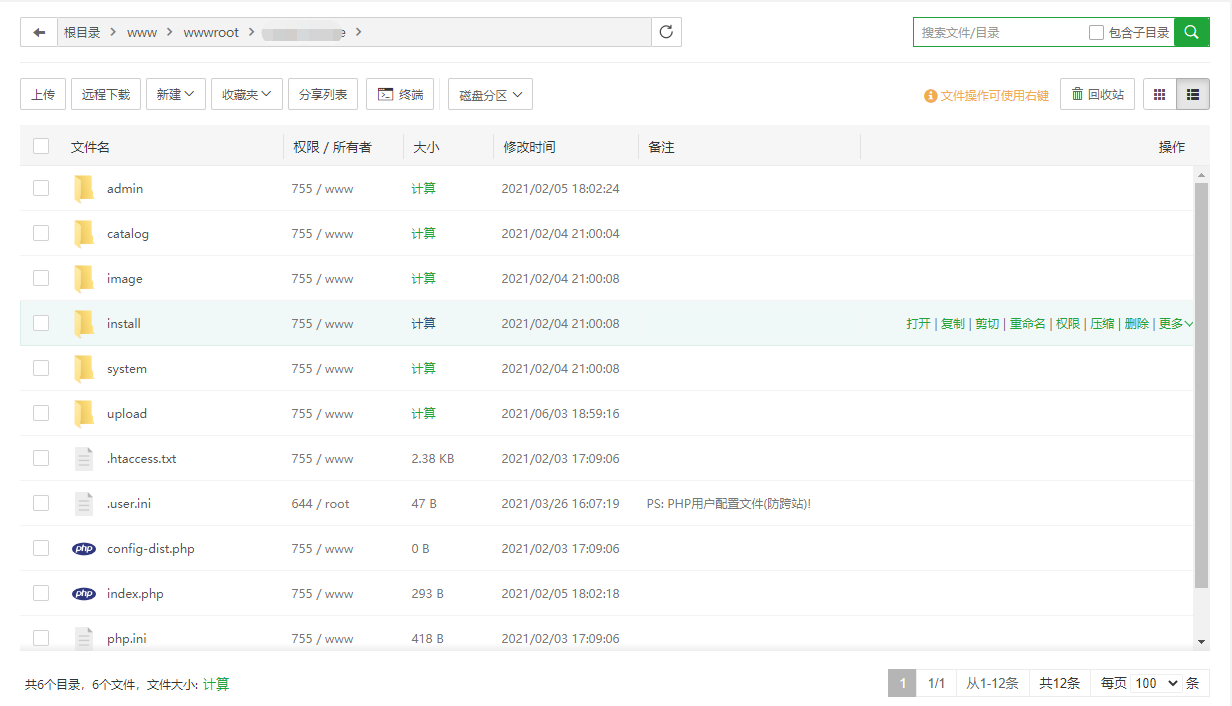1232x706 pixels.
Task: Click wwwroot in the breadcrumb path
Action: [x=211, y=32]
